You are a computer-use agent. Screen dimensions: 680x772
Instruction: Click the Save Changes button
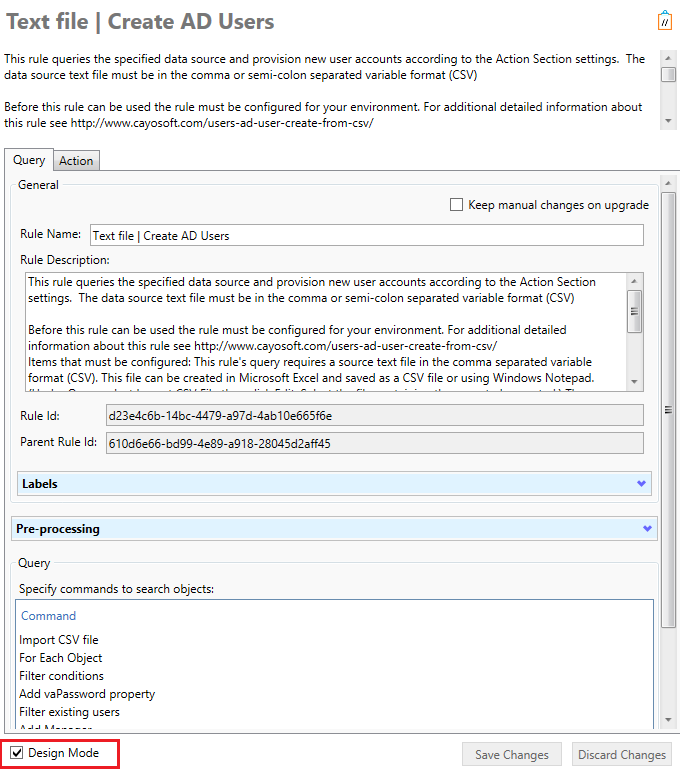coord(512,754)
